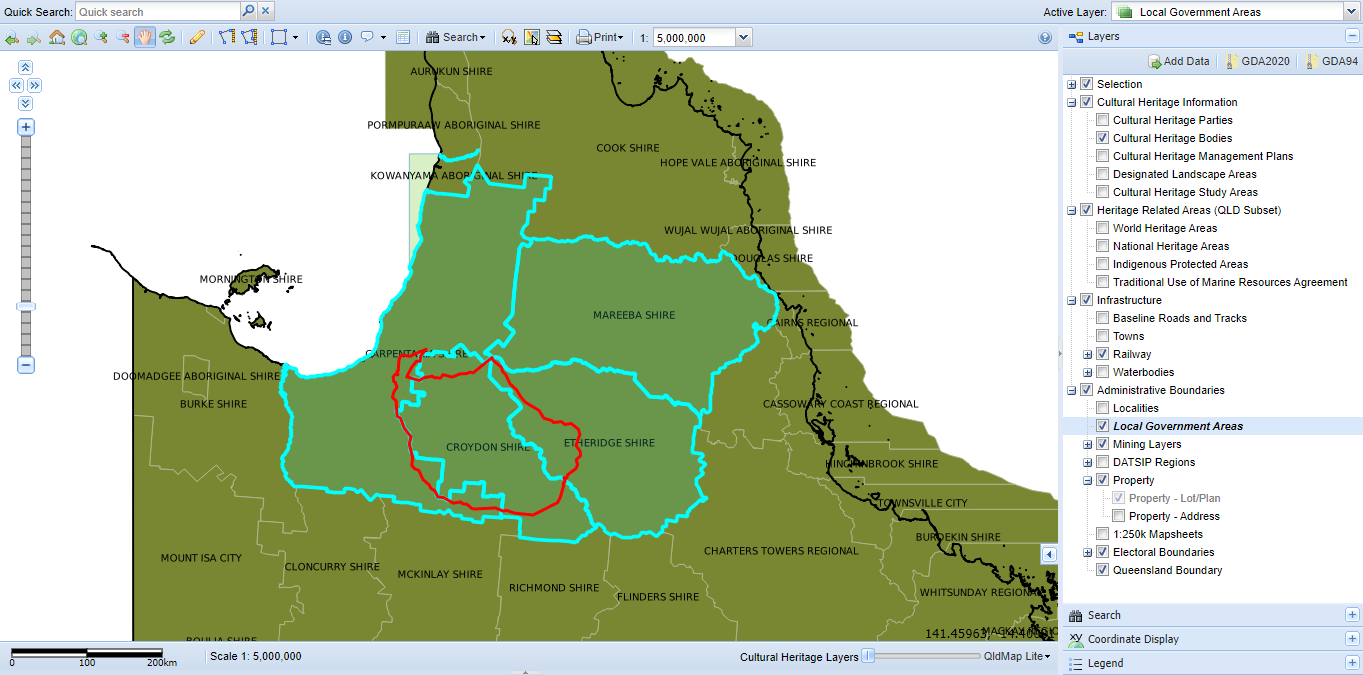Image resolution: width=1363 pixels, height=675 pixels.
Task: Click into the Quick search field
Action: pyautogui.click(x=158, y=11)
